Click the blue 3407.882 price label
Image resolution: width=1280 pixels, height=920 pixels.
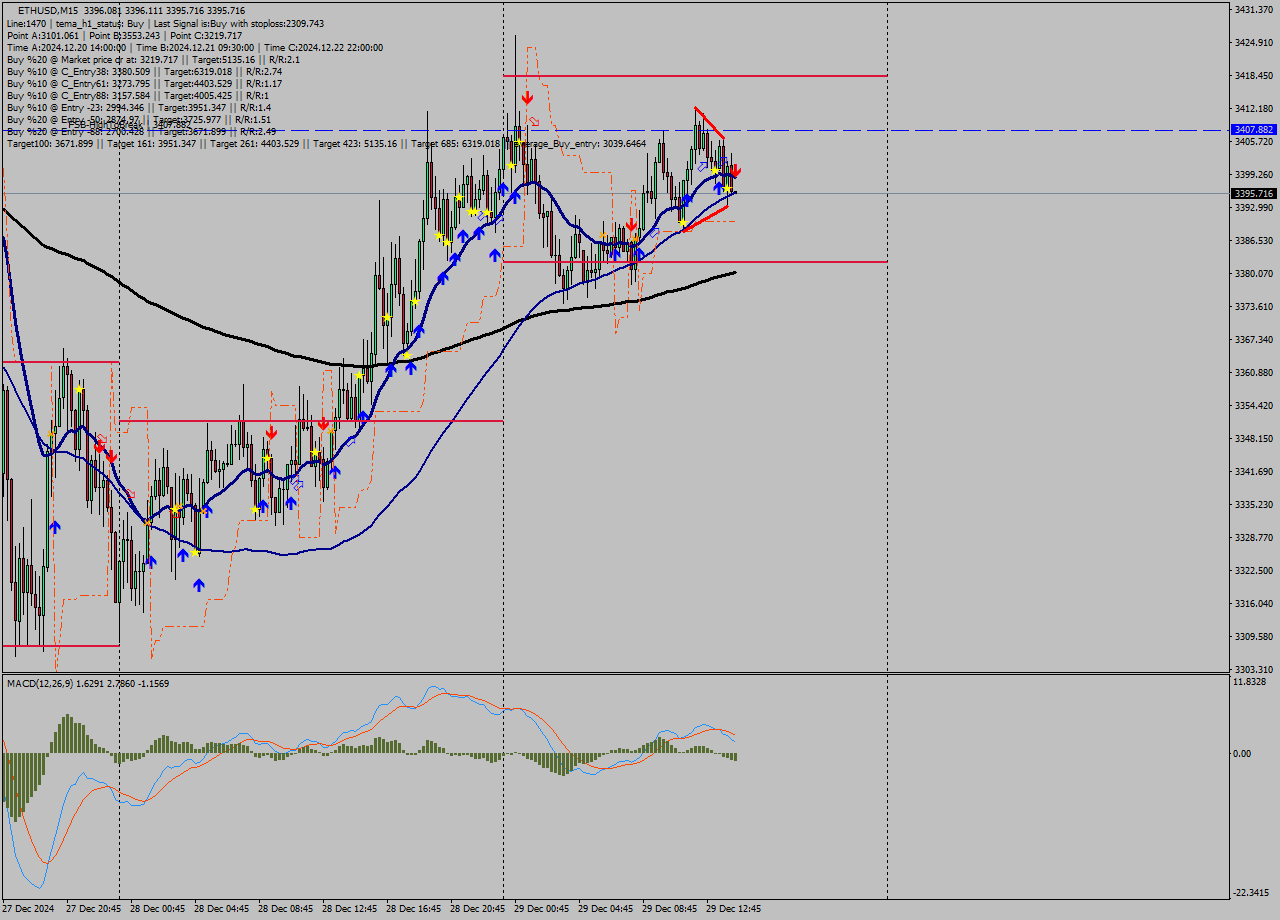click(x=1253, y=130)
